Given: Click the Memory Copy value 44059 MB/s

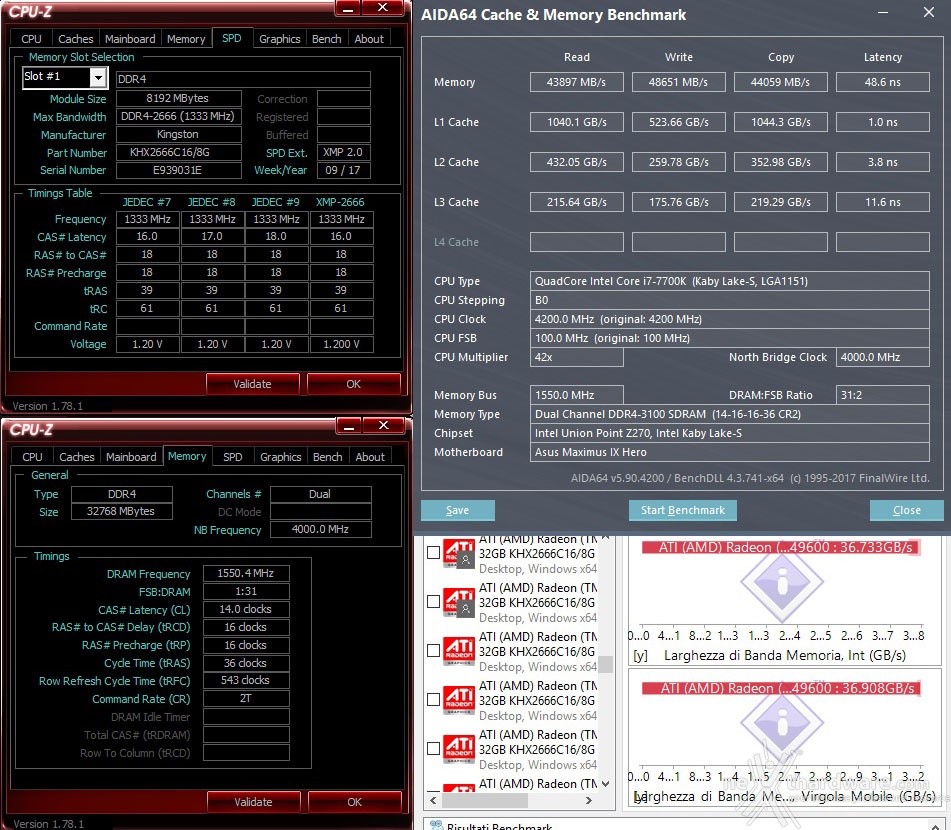Looking at the screenshot, I should click(781, 82).
